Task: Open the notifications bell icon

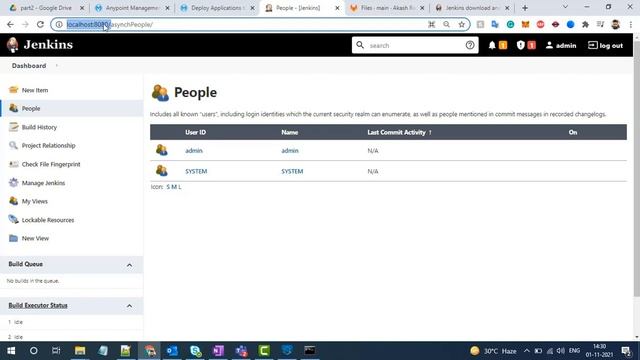Action: point(492,45)
